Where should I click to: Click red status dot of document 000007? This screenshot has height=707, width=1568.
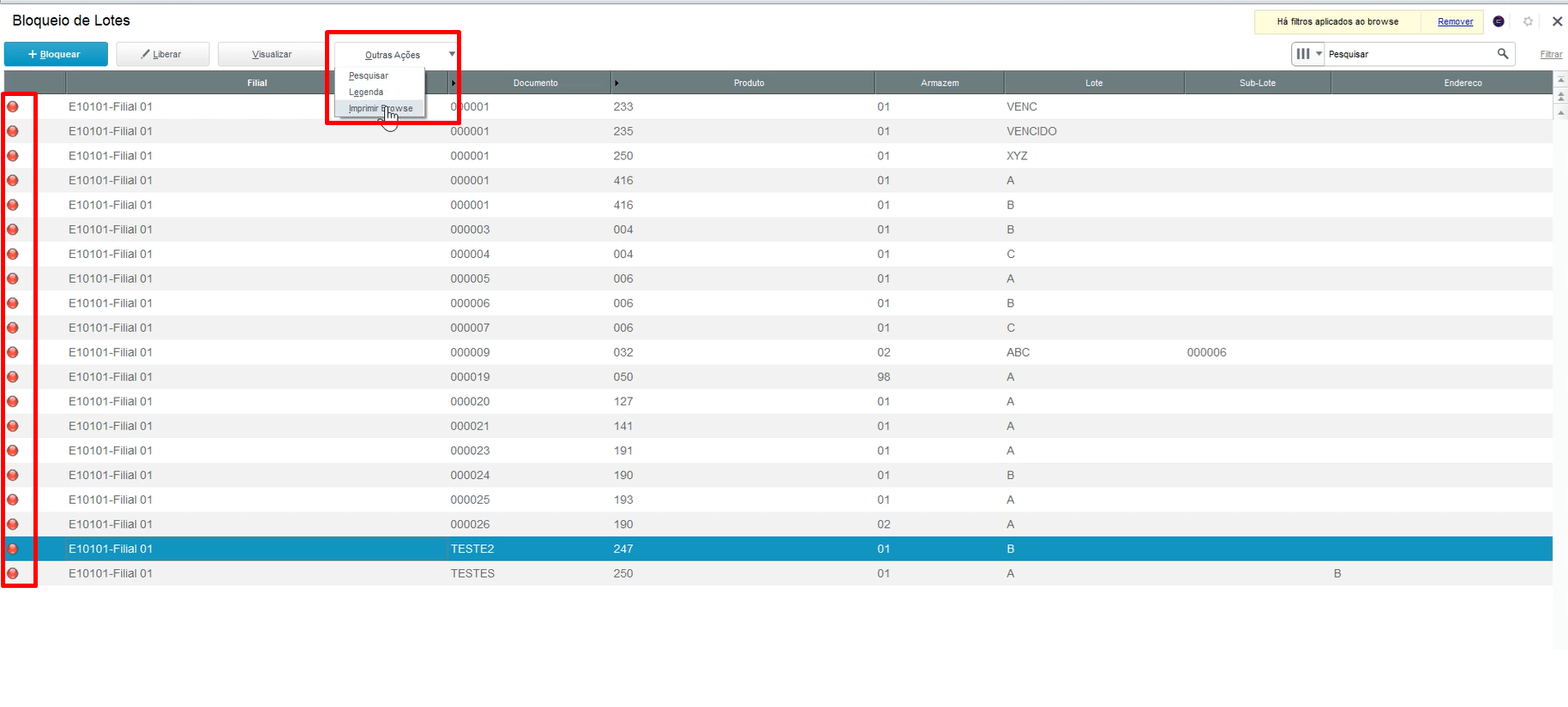(x=13, y=328)
